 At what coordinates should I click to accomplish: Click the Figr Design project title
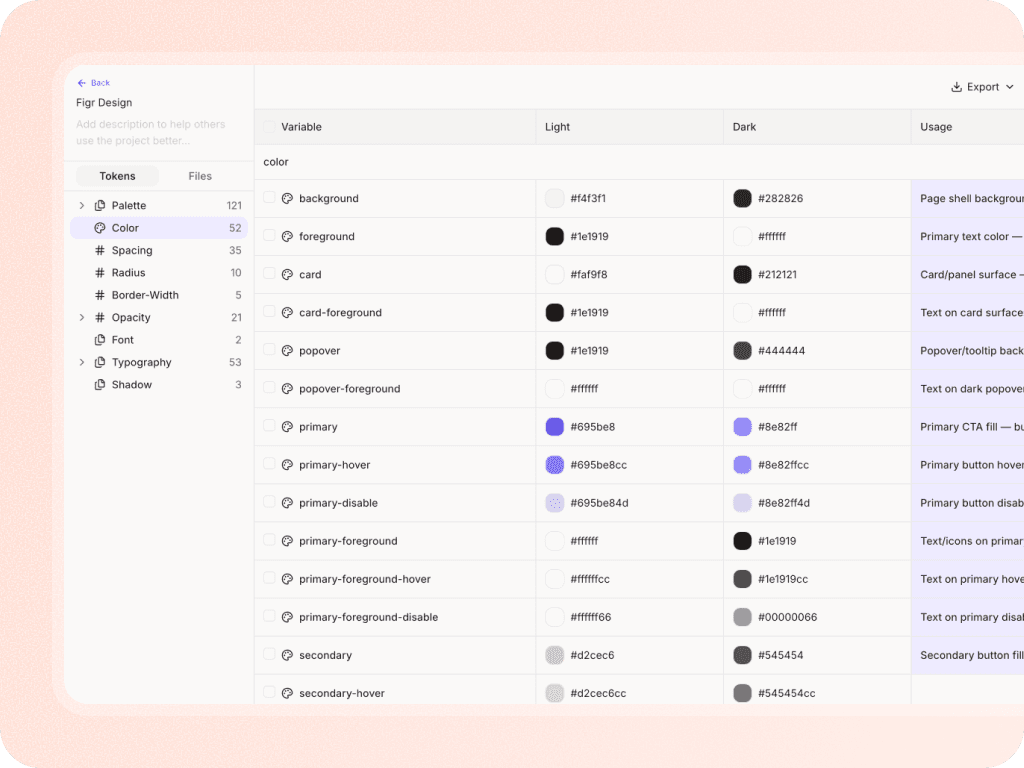pyautogui.click(x=104, y=103)
